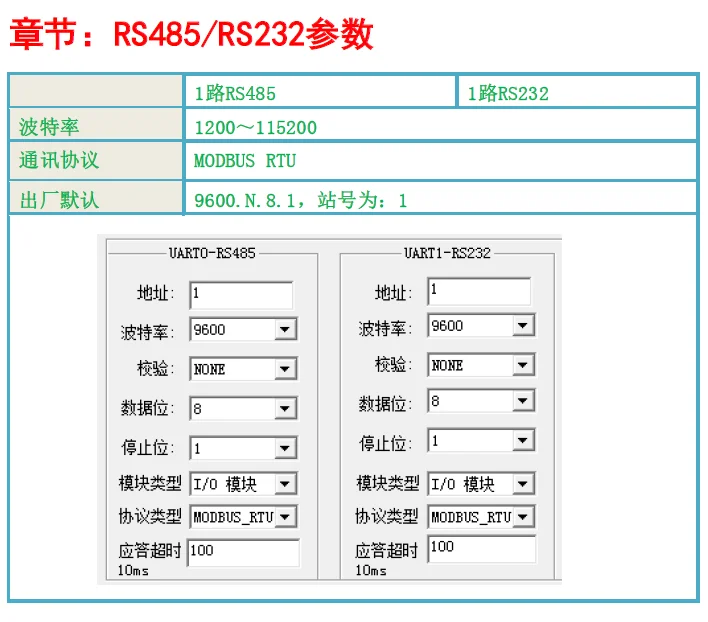Click the UART1-RS232 应答超时 input field
The width and height of the screenshot is (708, 622).
(x=482, y=548)
